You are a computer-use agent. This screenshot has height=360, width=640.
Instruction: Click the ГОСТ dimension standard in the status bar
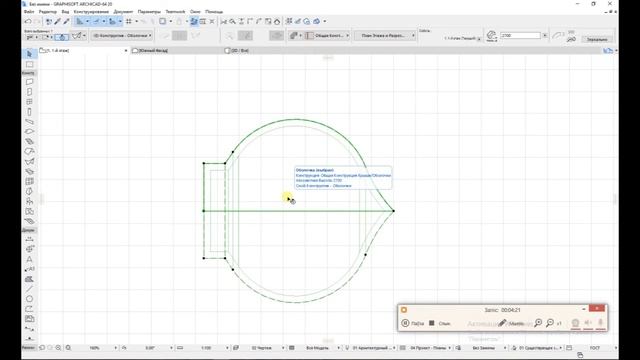[595, 348]
